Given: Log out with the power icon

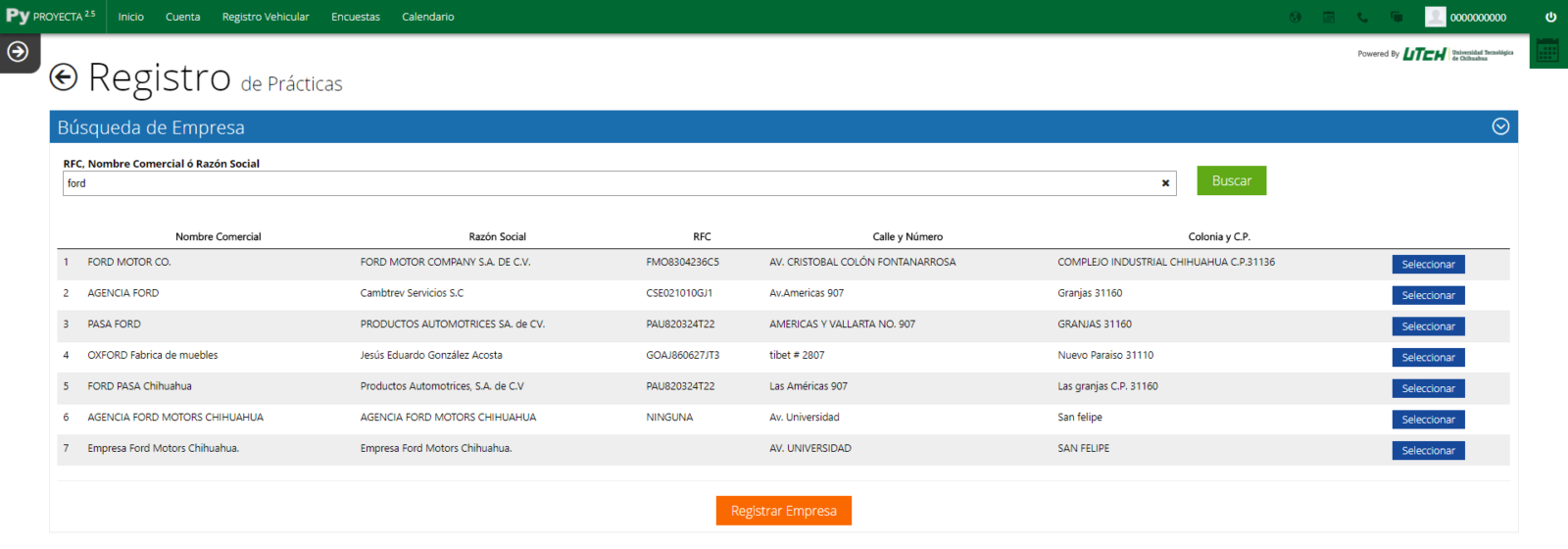Looking at the screenshot, I should coord(1550,17).
